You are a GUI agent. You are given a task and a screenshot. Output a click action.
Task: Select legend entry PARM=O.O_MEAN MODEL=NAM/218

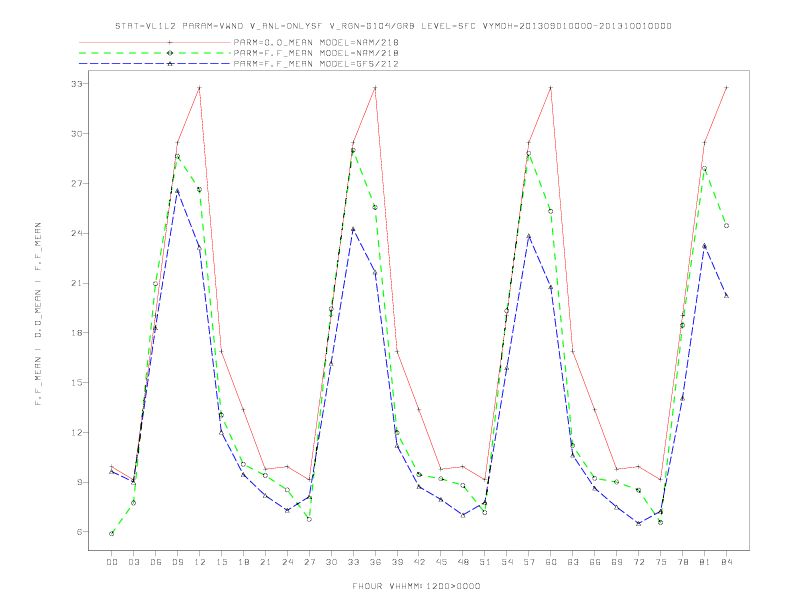[x=316, y=42]
